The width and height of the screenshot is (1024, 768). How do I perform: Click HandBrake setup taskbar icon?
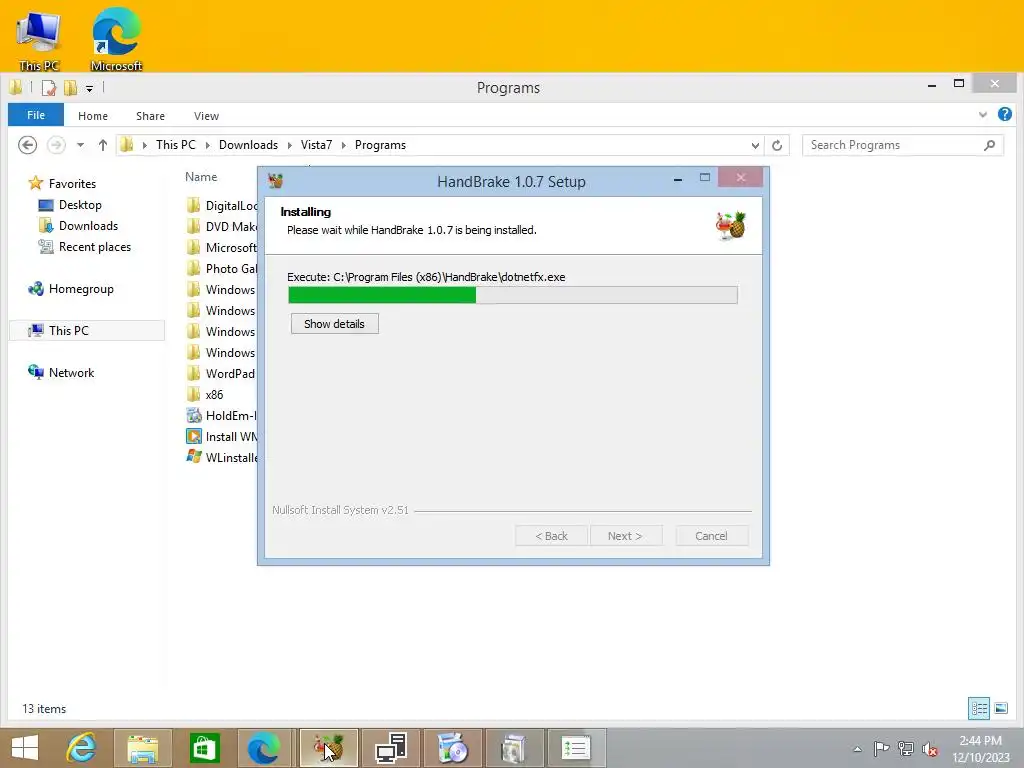(x=328, y=748)
